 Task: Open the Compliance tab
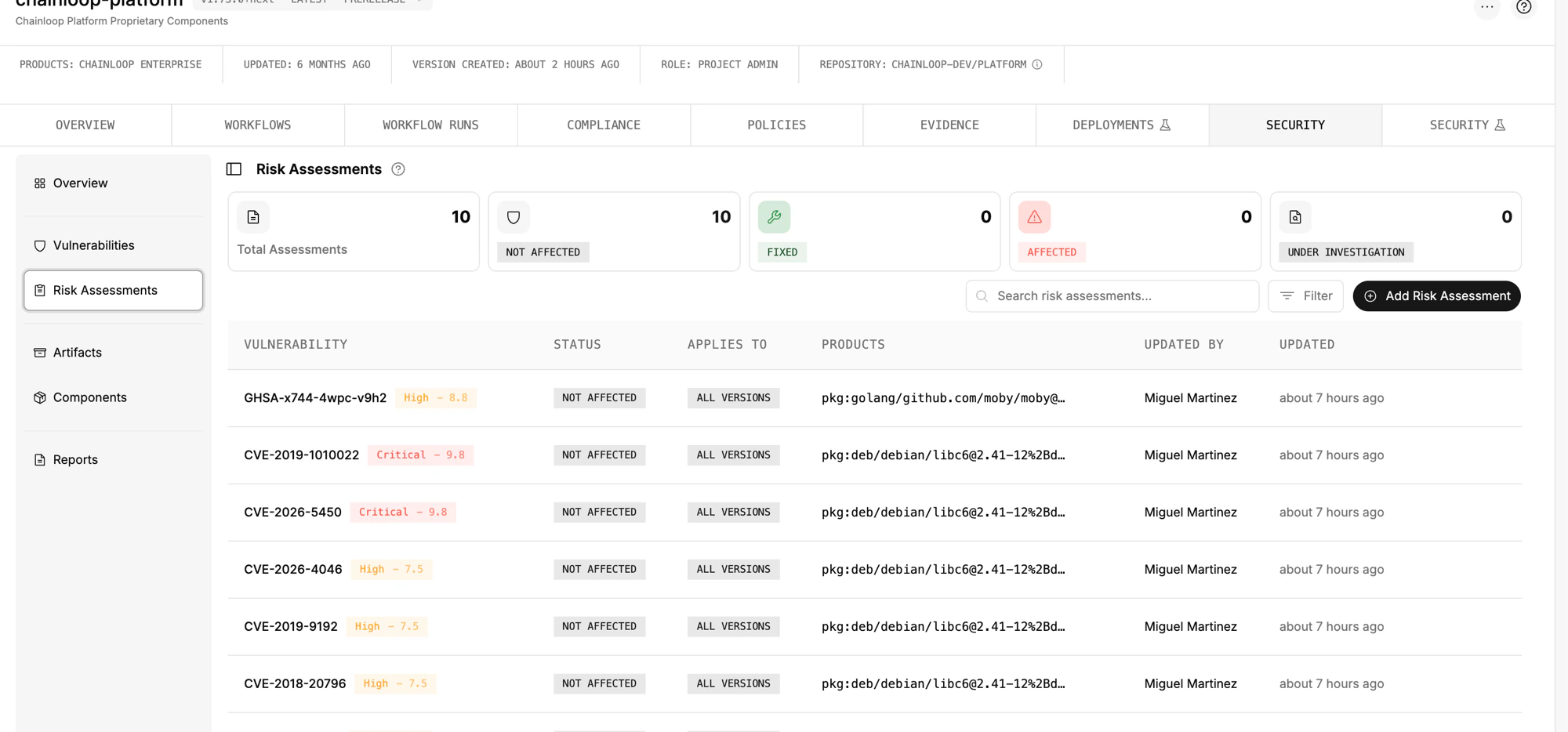pos(604,125)
